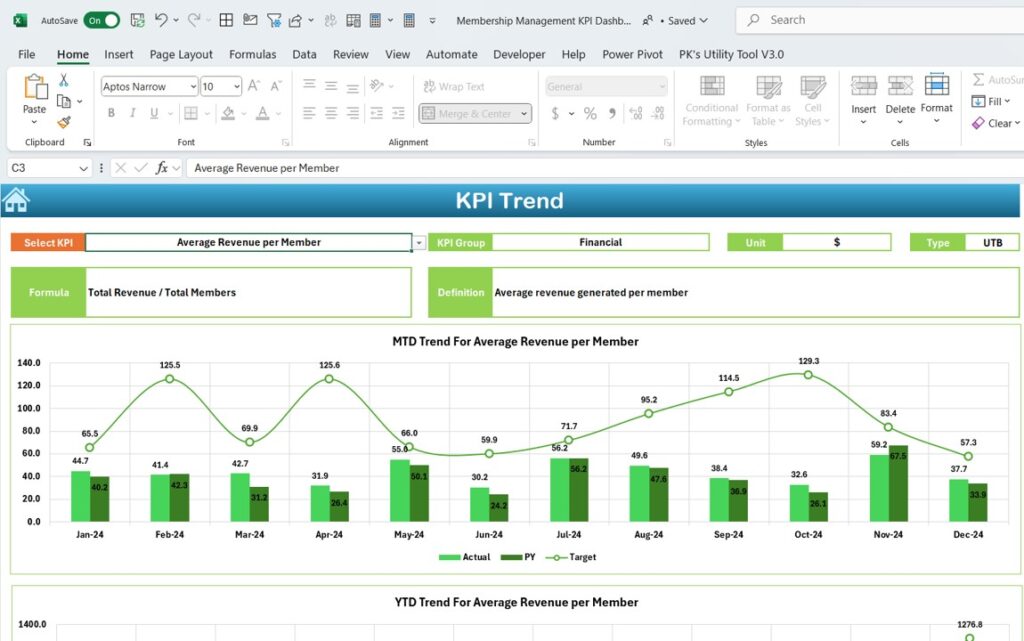Switch to the Insert tab
1024x641 pixels.
pos(118,54)
